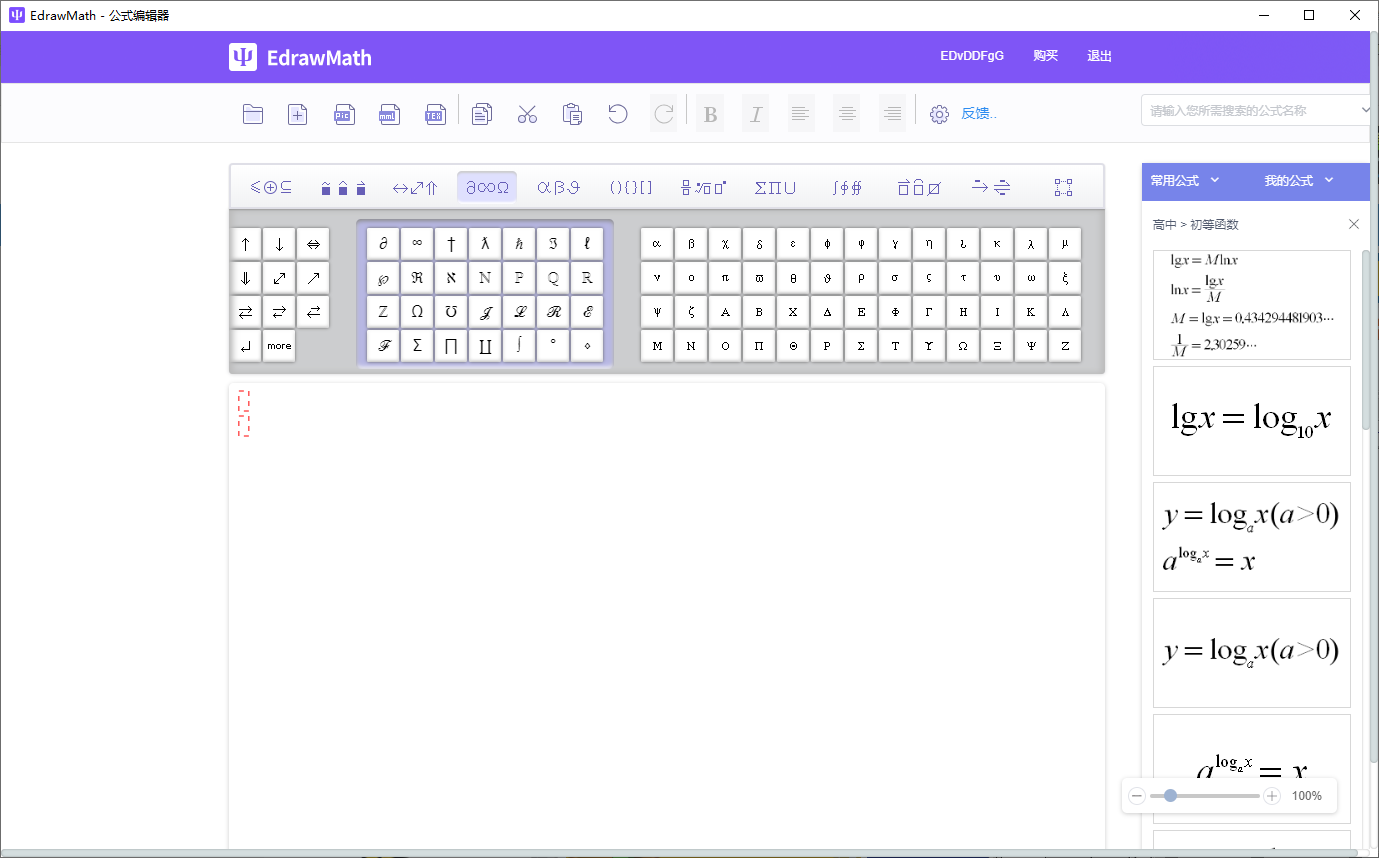1379x858 pixels.
Task: Insert lowercase alpha α
Action: [x=657, y=243]
